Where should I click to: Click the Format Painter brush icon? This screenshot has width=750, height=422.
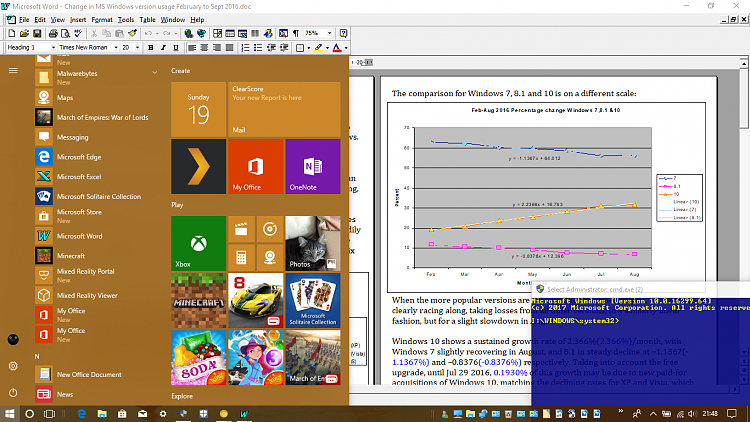pyautogui.click(x=132, y=33)
